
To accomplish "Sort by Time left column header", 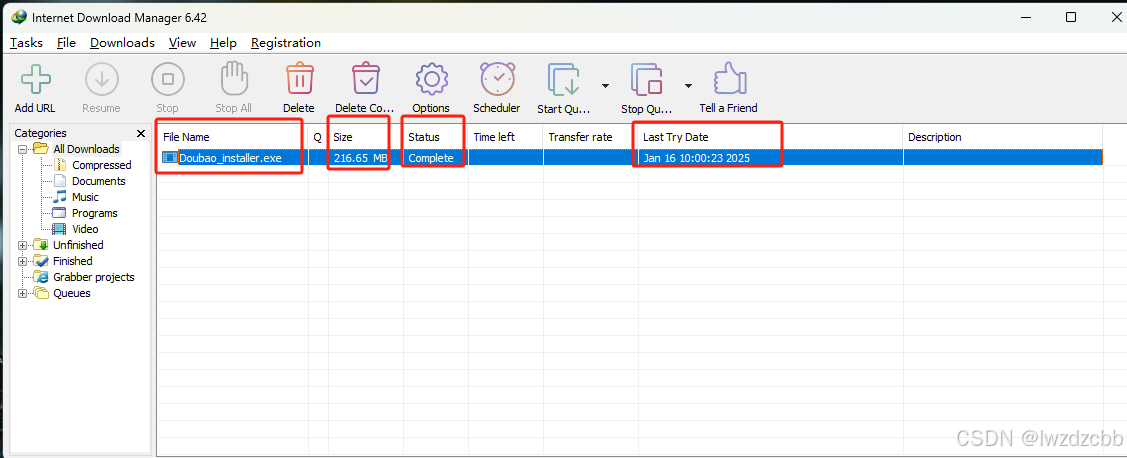I will [505, 137].
